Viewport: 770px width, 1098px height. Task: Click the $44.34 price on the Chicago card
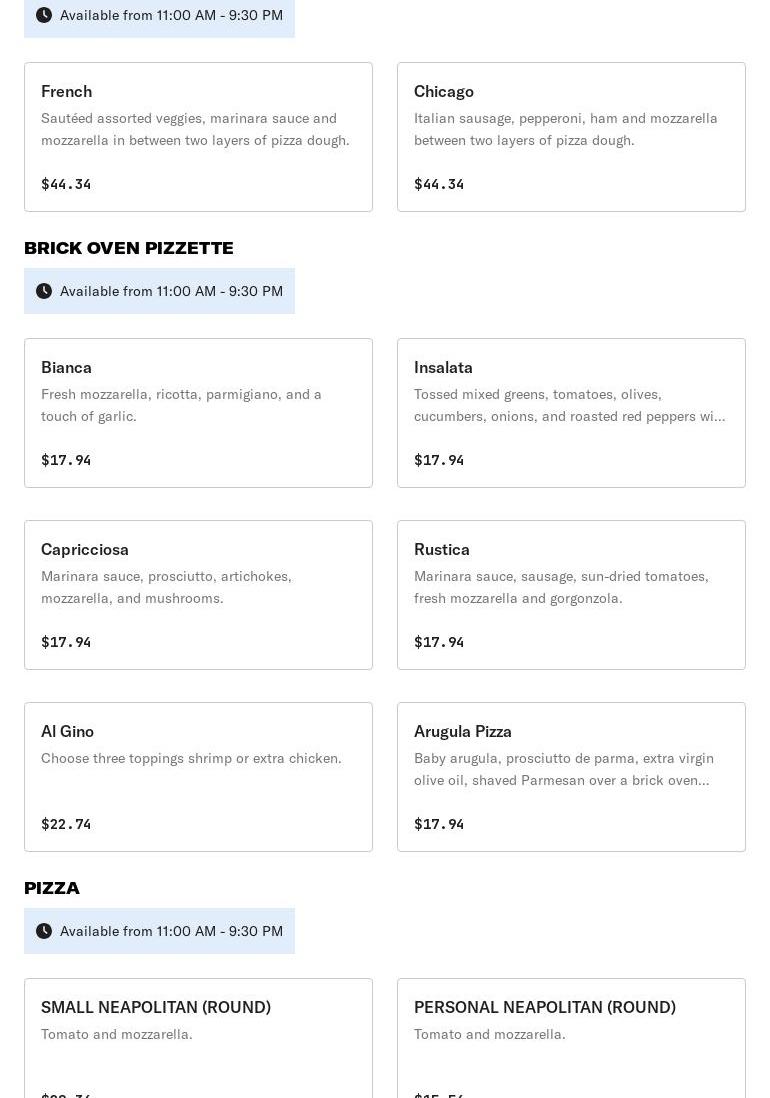pyautogui.click(x=439, y=184)
